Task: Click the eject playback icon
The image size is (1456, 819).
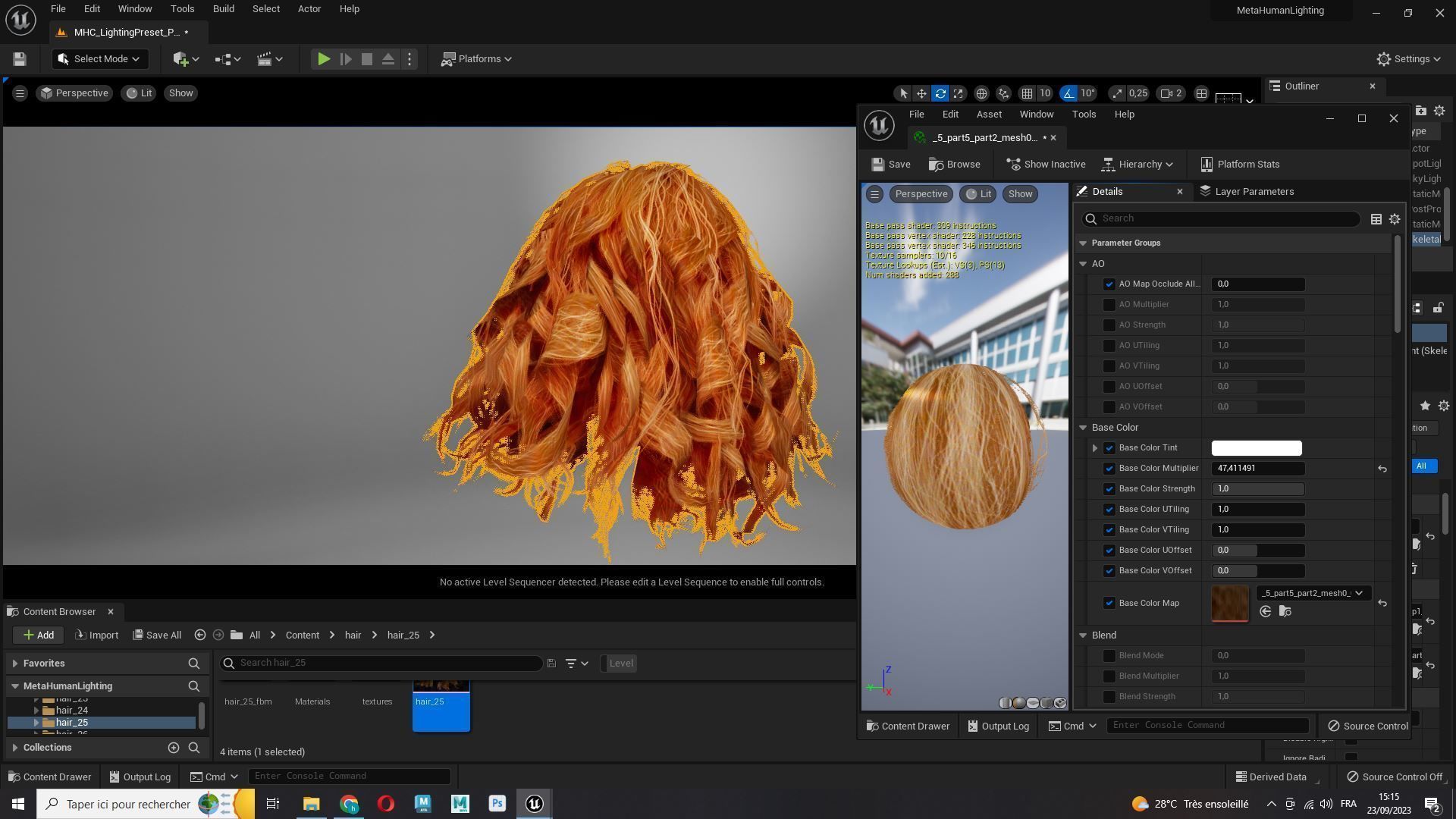Action: (388, 59)
